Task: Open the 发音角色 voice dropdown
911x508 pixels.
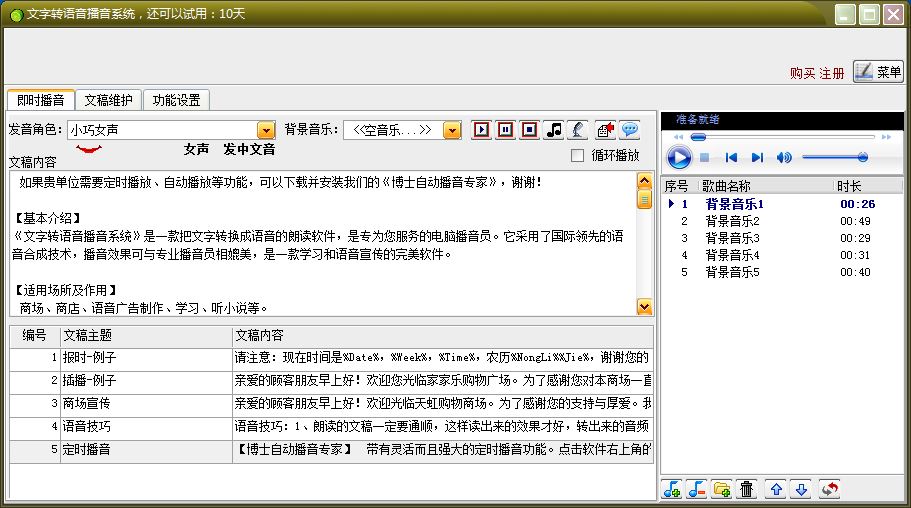Action: 266,130
